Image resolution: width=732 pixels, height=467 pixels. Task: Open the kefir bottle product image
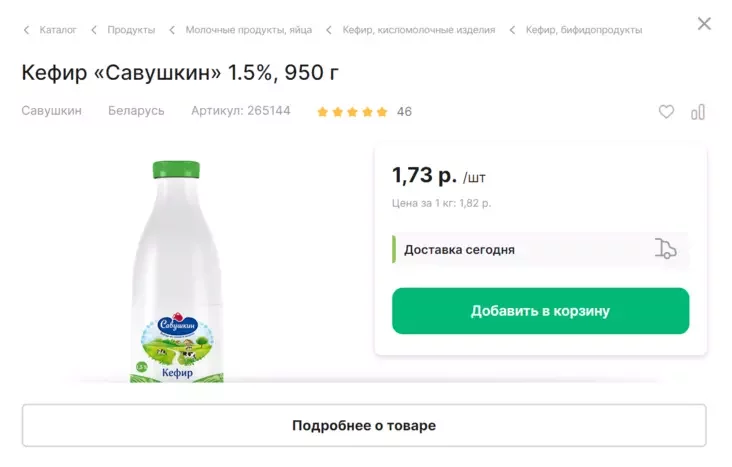click(x=176, y=272)
